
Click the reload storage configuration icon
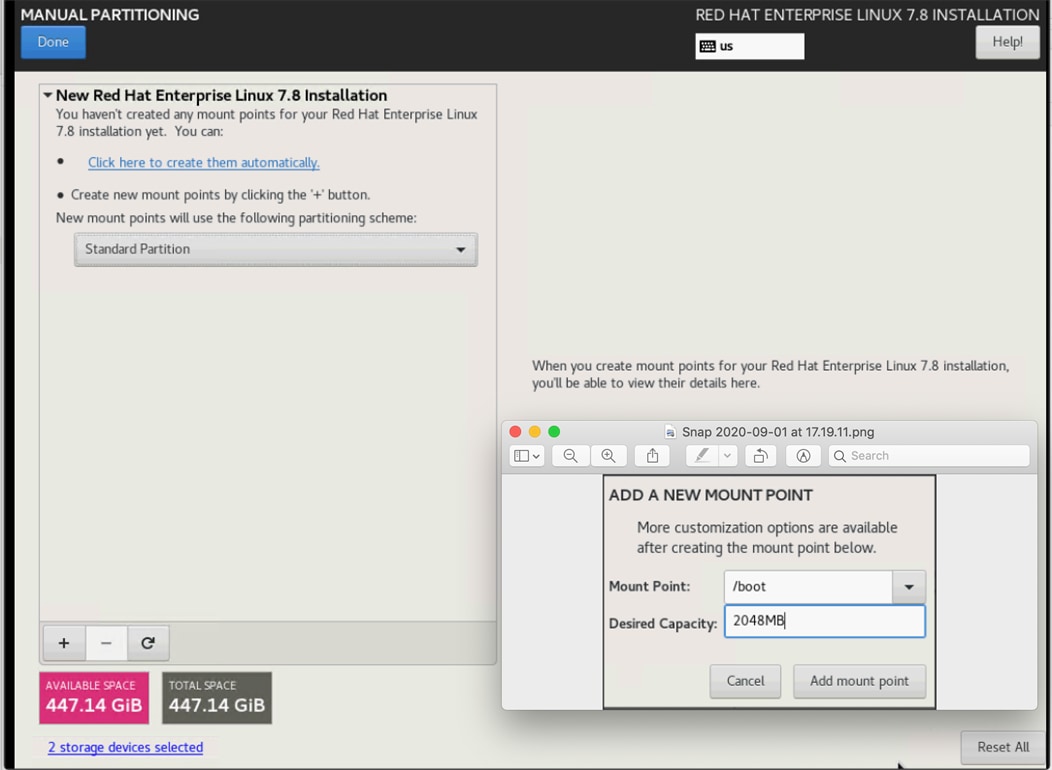tap(148, 643)
